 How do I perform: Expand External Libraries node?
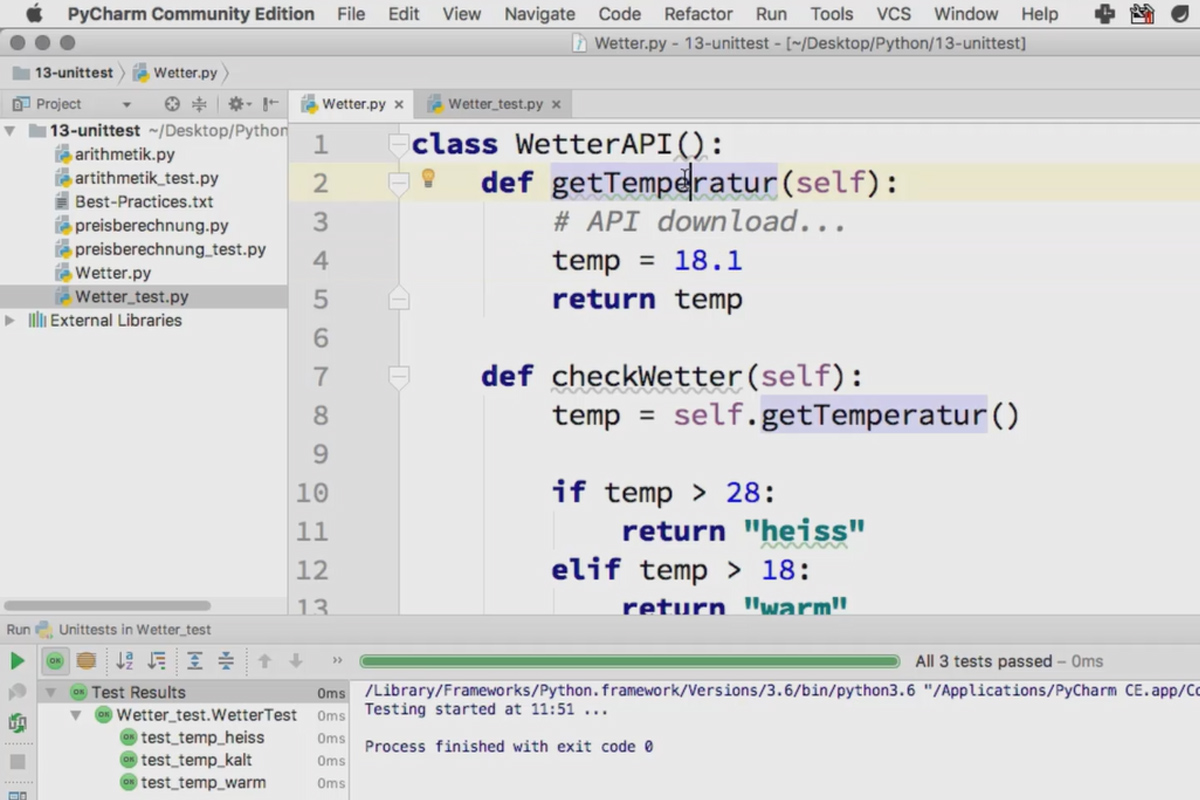click(10, 321)
